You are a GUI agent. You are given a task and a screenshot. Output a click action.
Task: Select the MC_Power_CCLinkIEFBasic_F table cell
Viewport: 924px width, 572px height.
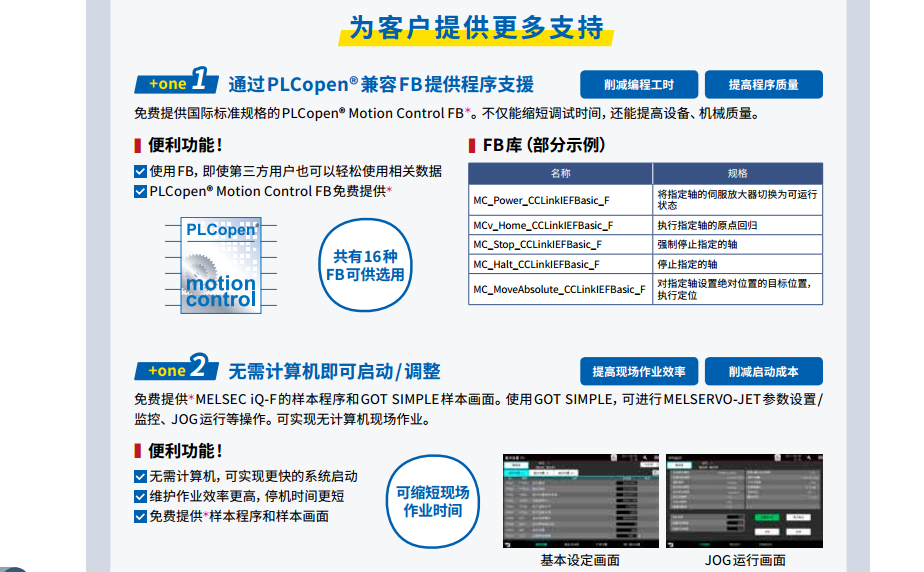coord(560,200)
